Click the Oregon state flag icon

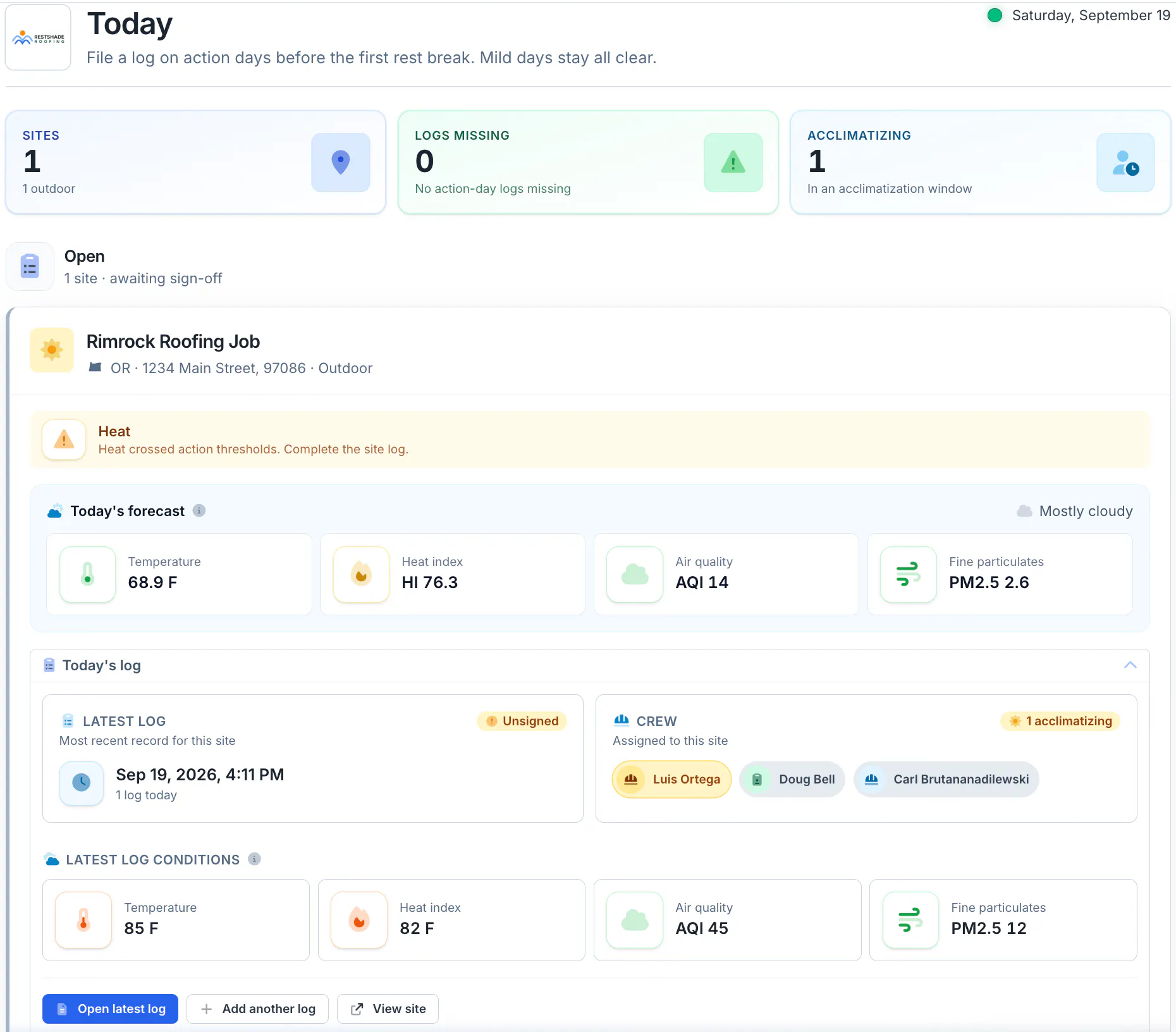coord(95,367)
